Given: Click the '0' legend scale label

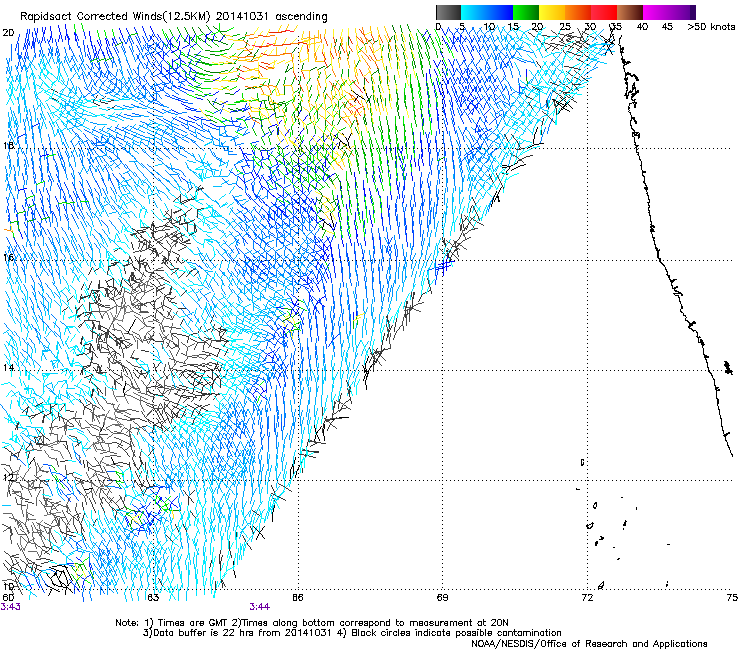Looking at the screenshot, I should point(438,26).
